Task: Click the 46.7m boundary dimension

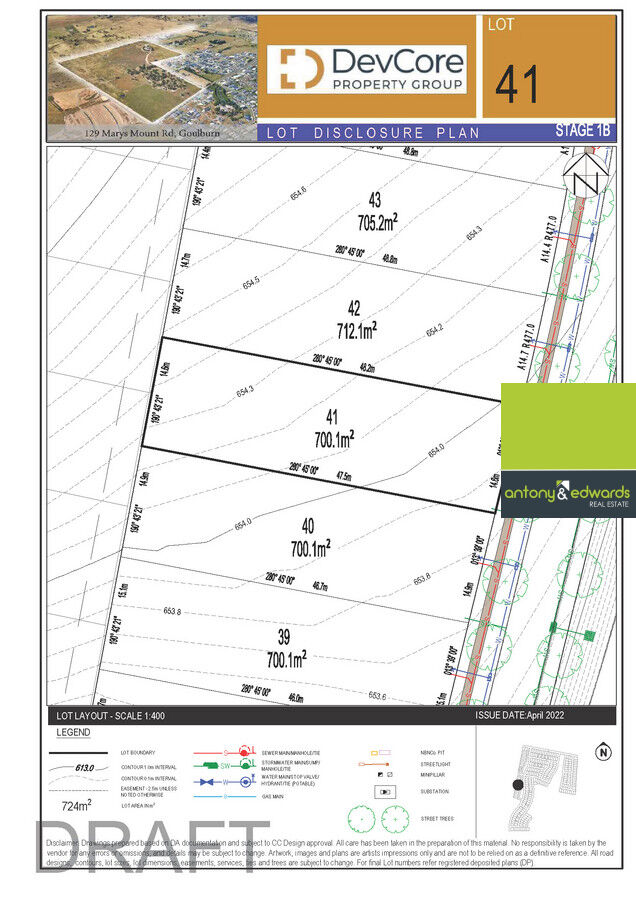Action: tap(320, 585)
